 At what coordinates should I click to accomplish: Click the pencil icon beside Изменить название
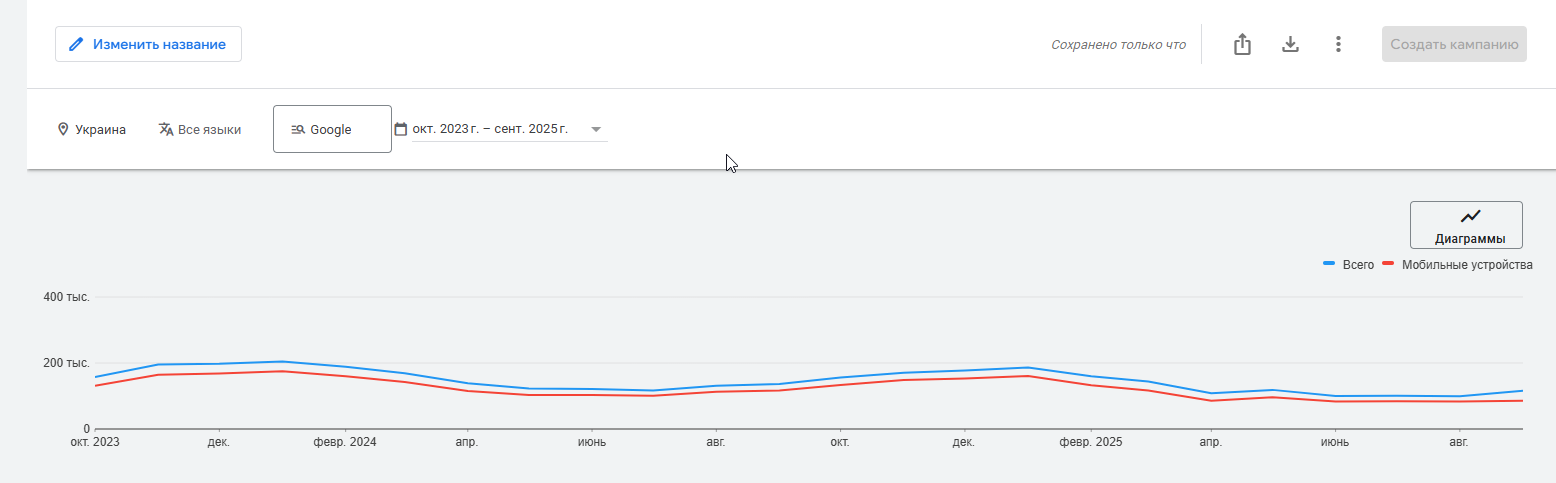(x=76, y=44)
